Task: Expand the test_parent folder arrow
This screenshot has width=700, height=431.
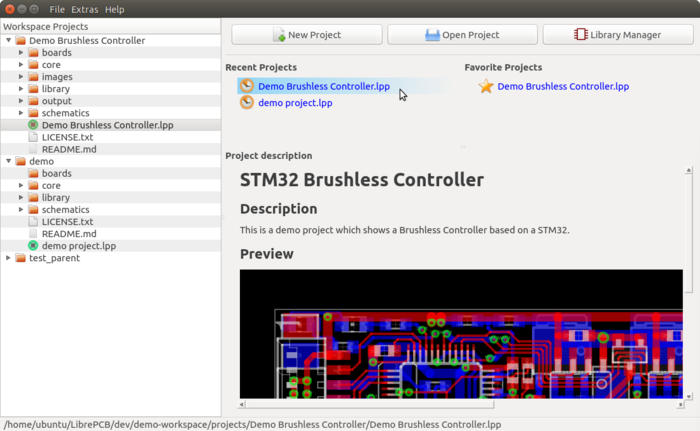Action: coord(8,258)
